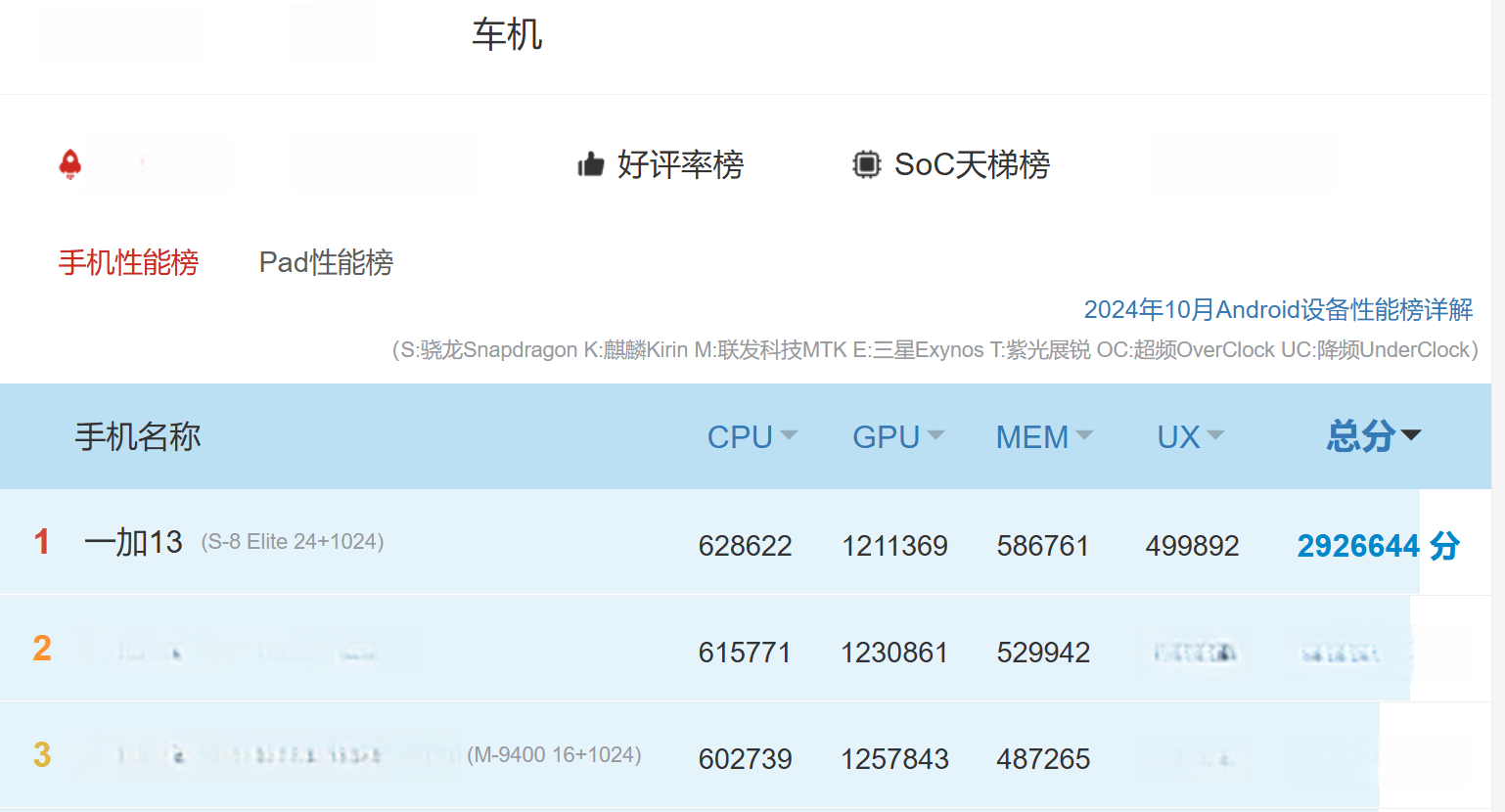Sort by the UX column header
This screenshot has width=1505, height=812.
point(1178,437)
